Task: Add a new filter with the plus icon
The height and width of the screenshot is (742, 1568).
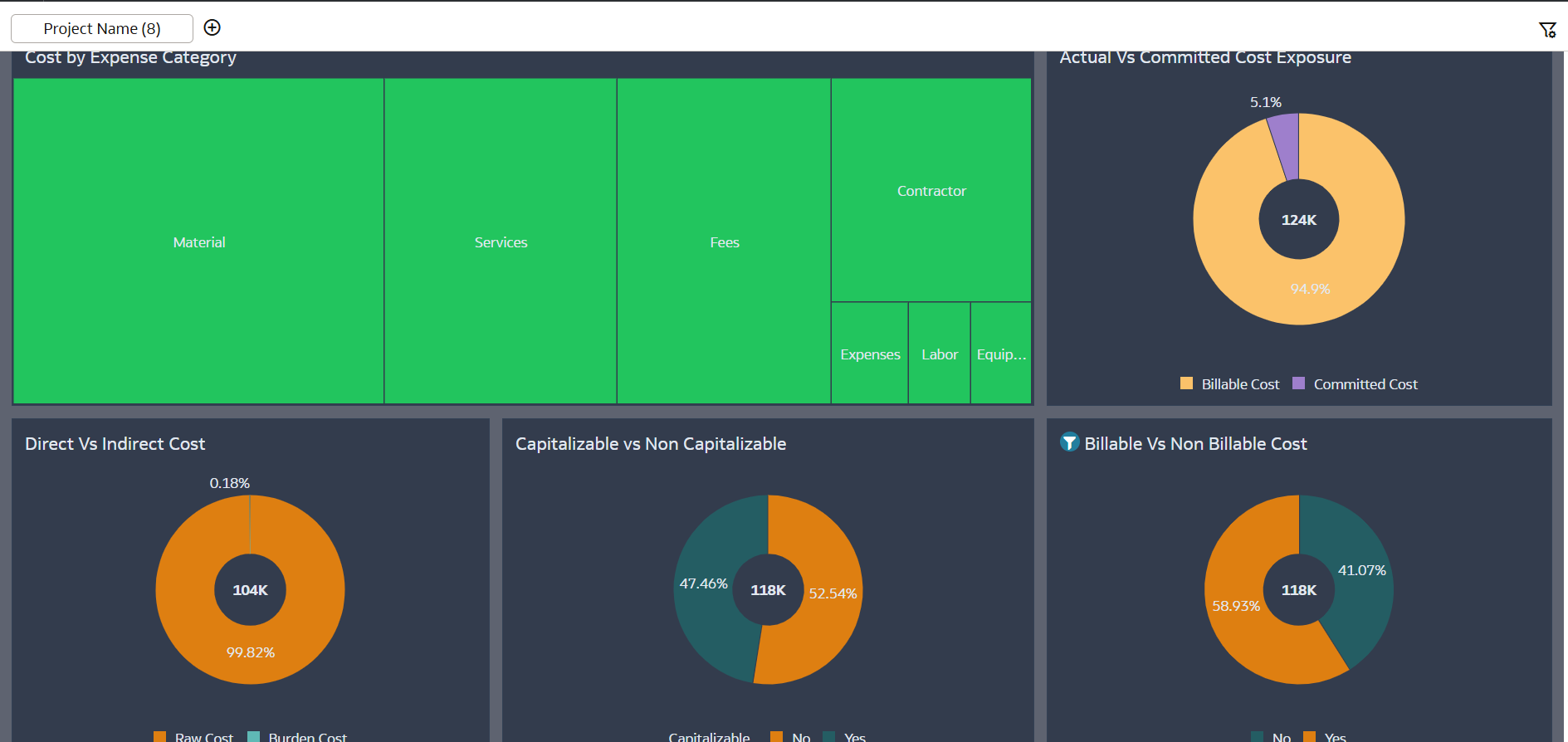Action: pyautogui.click(x=212, y=28)
